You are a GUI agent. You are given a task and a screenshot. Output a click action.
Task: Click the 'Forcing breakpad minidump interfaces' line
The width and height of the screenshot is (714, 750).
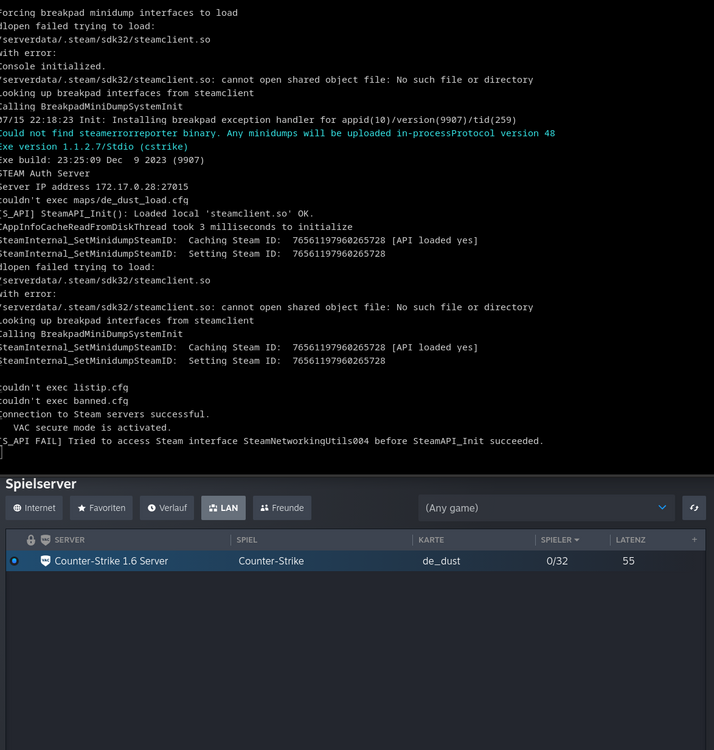(x=119, y=12)
